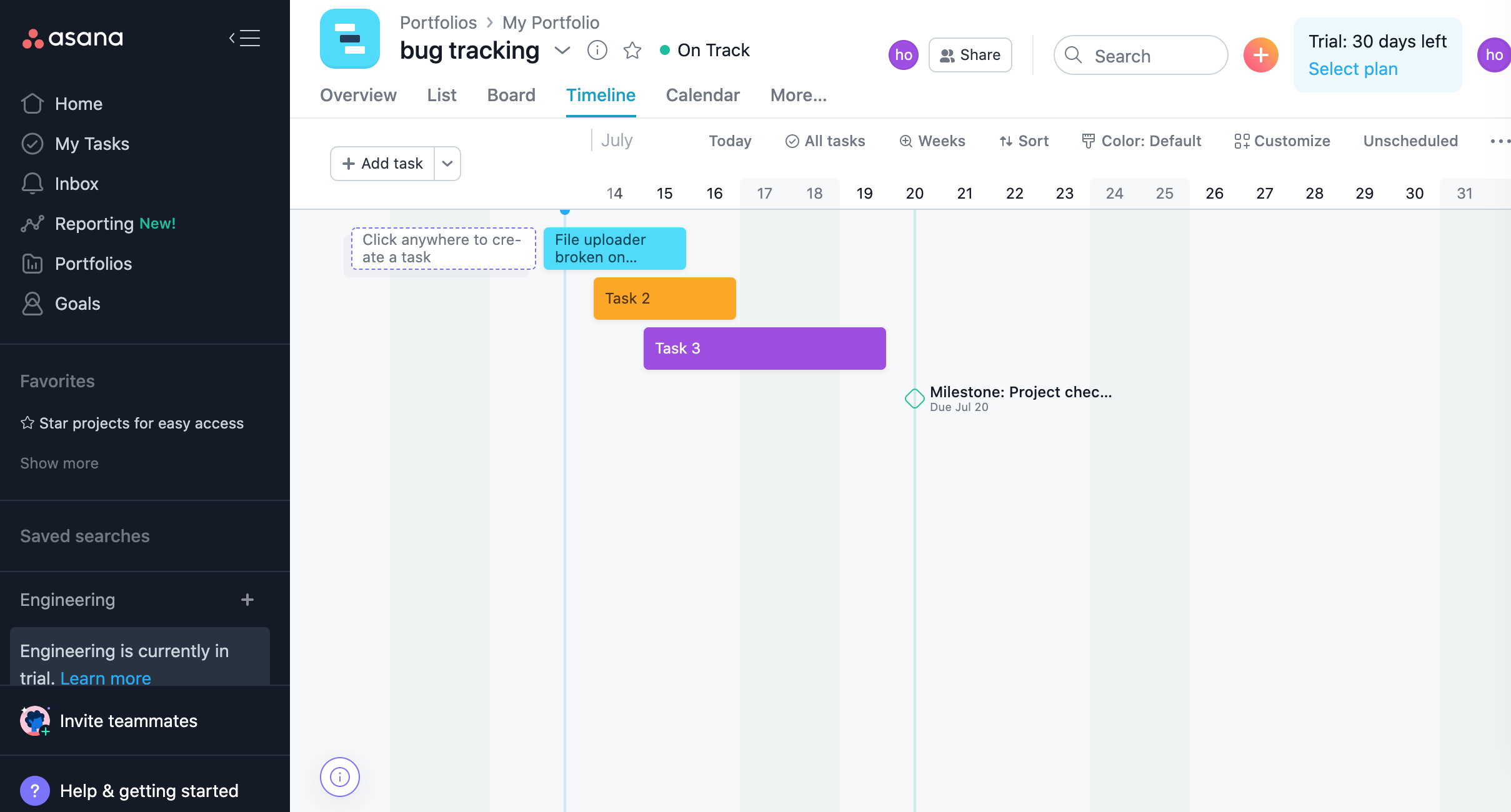
Task: Click the Goals icon in the sidebar
Action: [32, 304]
